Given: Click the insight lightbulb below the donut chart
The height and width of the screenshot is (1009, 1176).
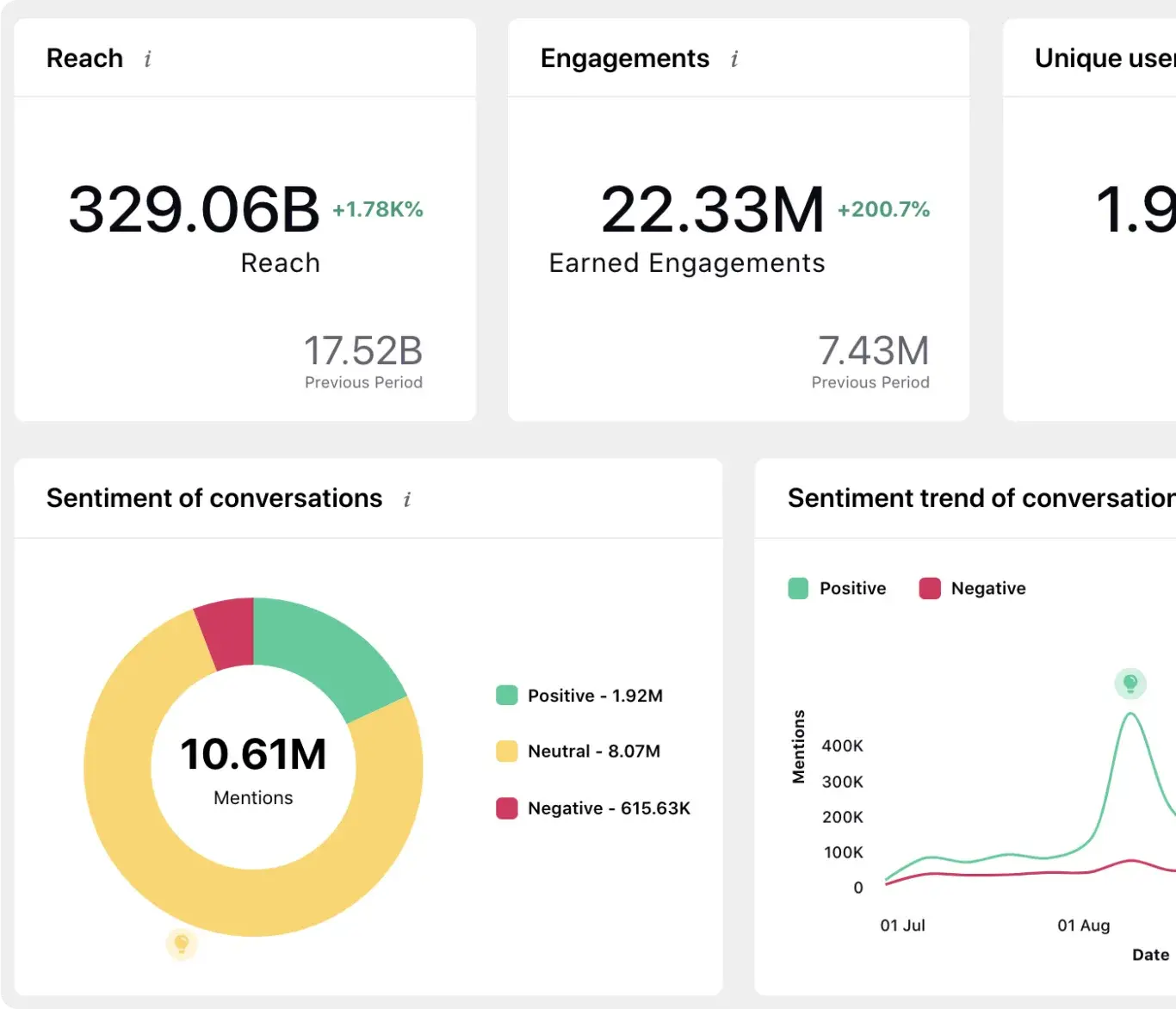Looking at the screenshot, I should pyautogui.click(x=180, y=944).
